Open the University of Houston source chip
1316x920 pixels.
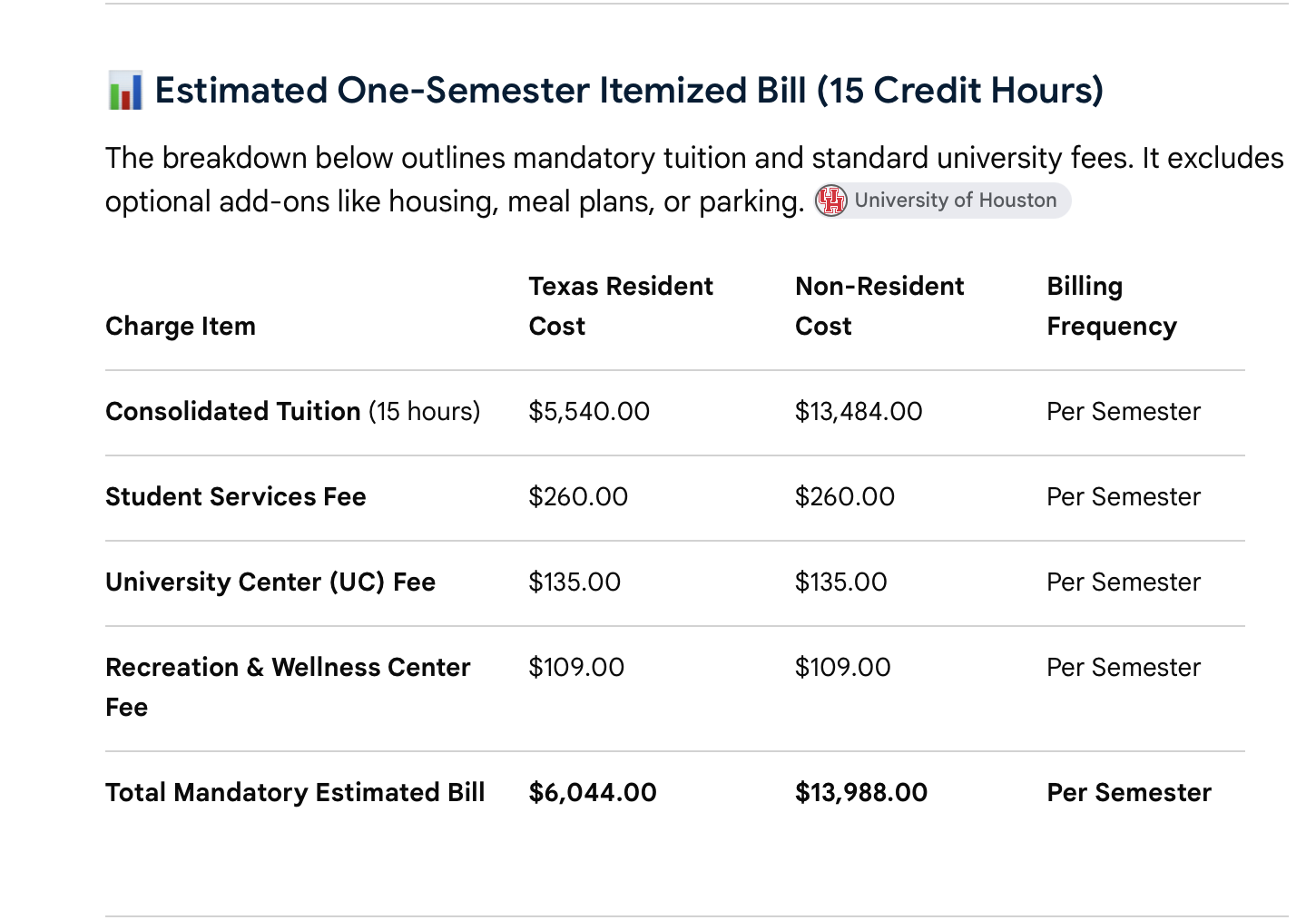pos(942,201)
